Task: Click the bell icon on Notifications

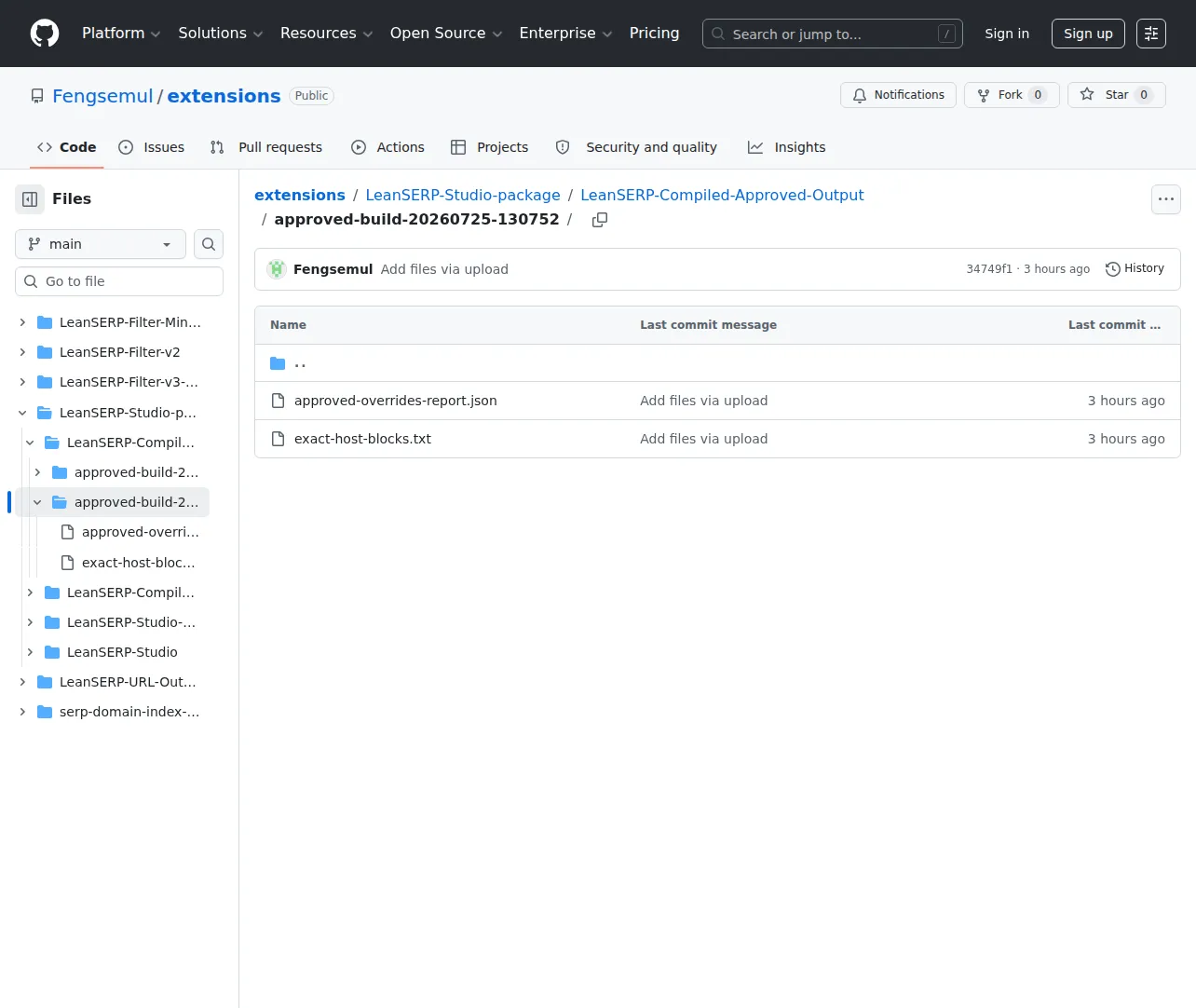Action: pos(860,95)
